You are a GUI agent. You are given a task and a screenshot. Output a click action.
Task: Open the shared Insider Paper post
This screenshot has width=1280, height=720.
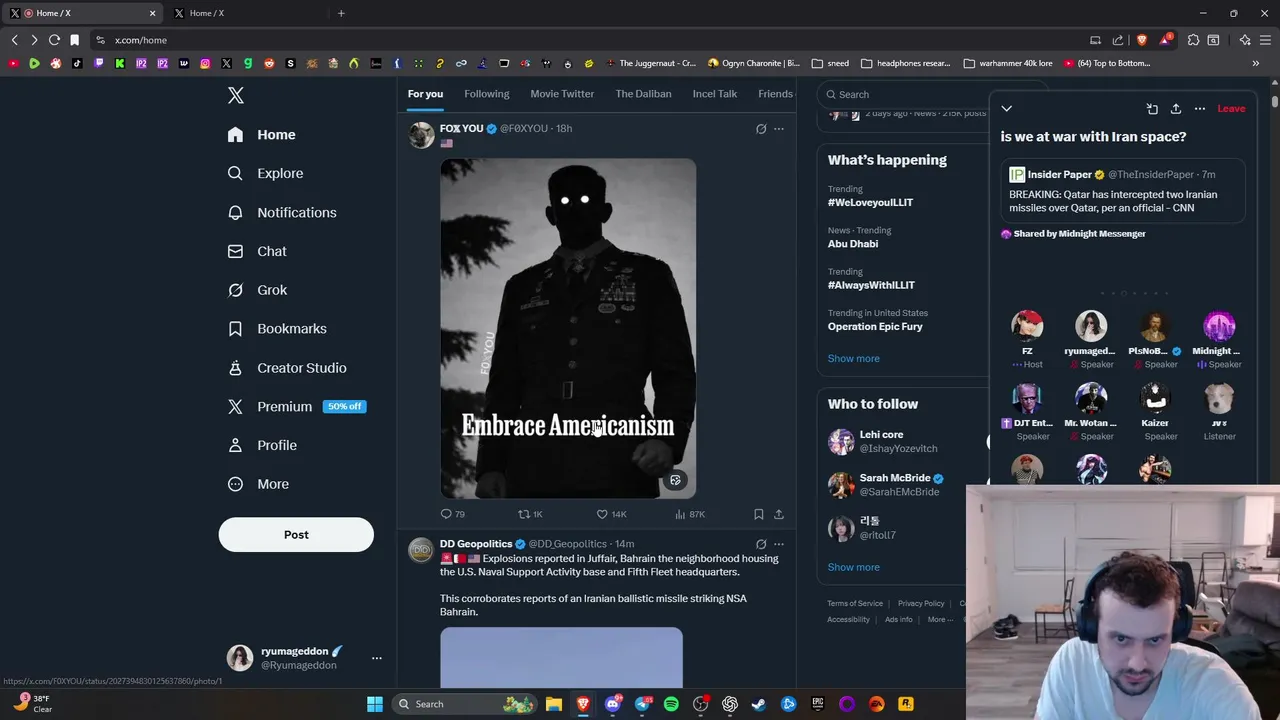point(1123,191)
